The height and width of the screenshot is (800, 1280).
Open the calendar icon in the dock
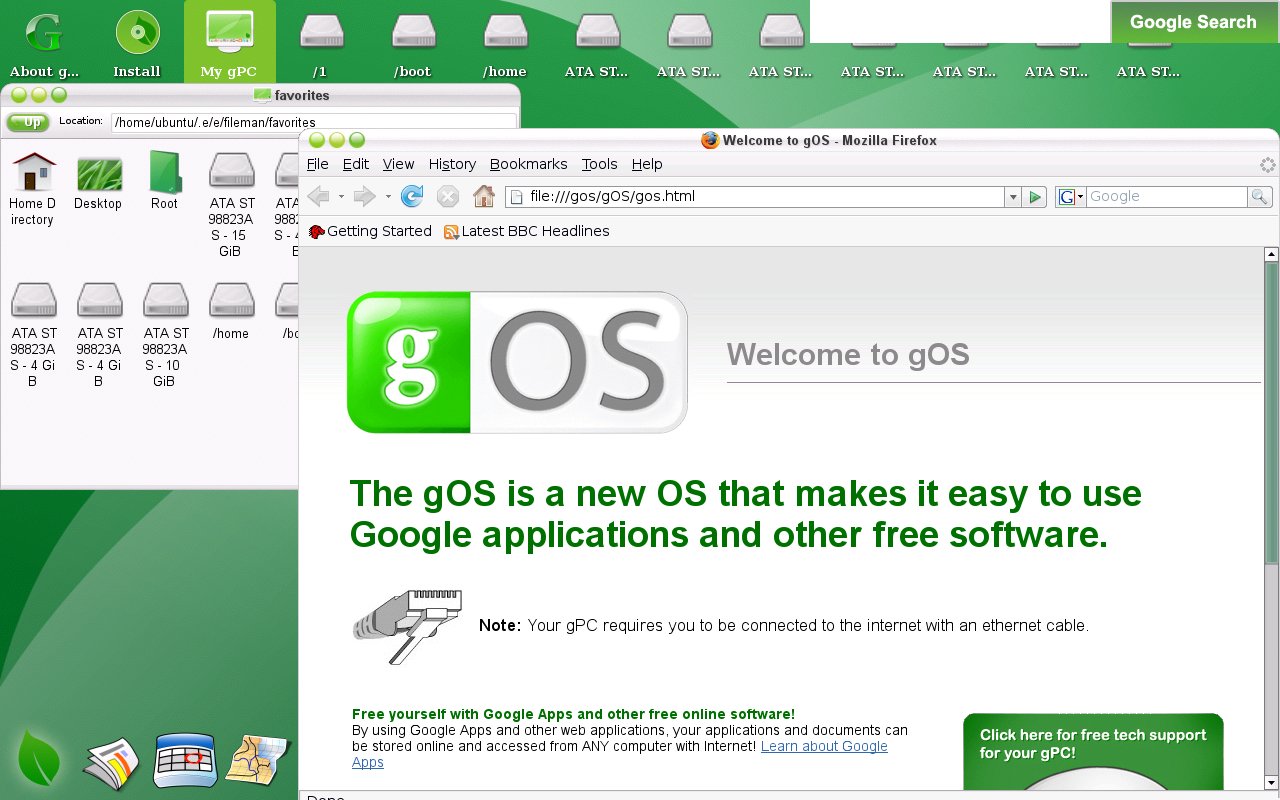tap(185, 761)
